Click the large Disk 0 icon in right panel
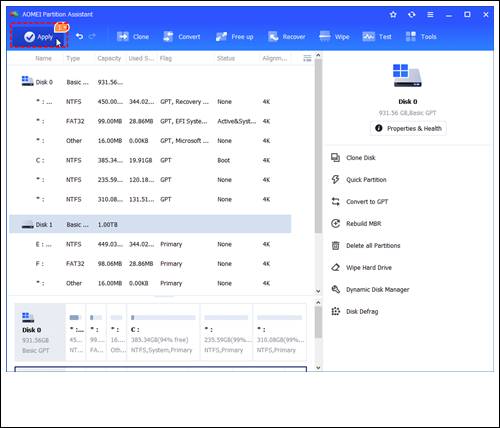 [407, 76]
